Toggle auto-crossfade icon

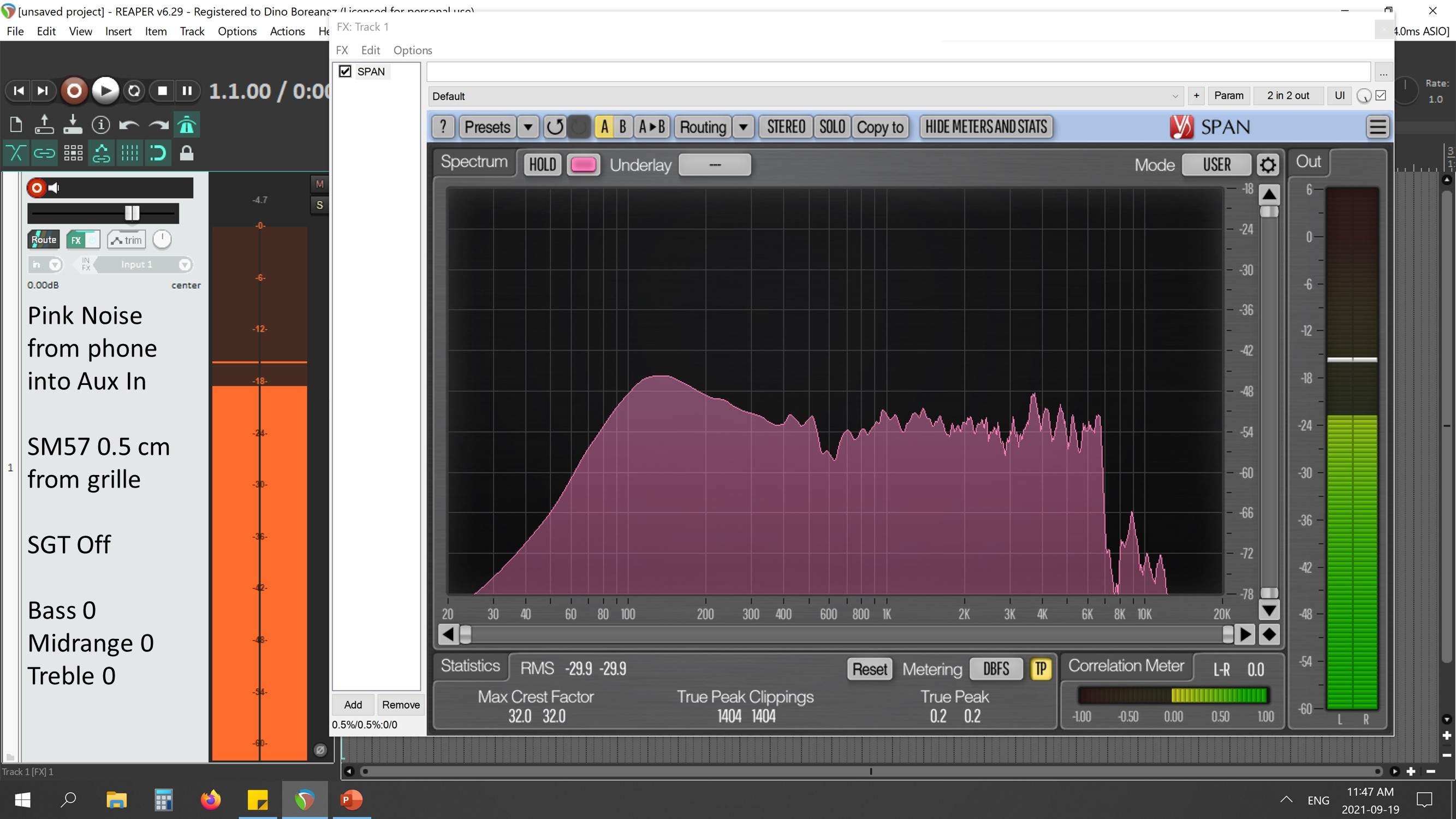click(x=16, y=153)
